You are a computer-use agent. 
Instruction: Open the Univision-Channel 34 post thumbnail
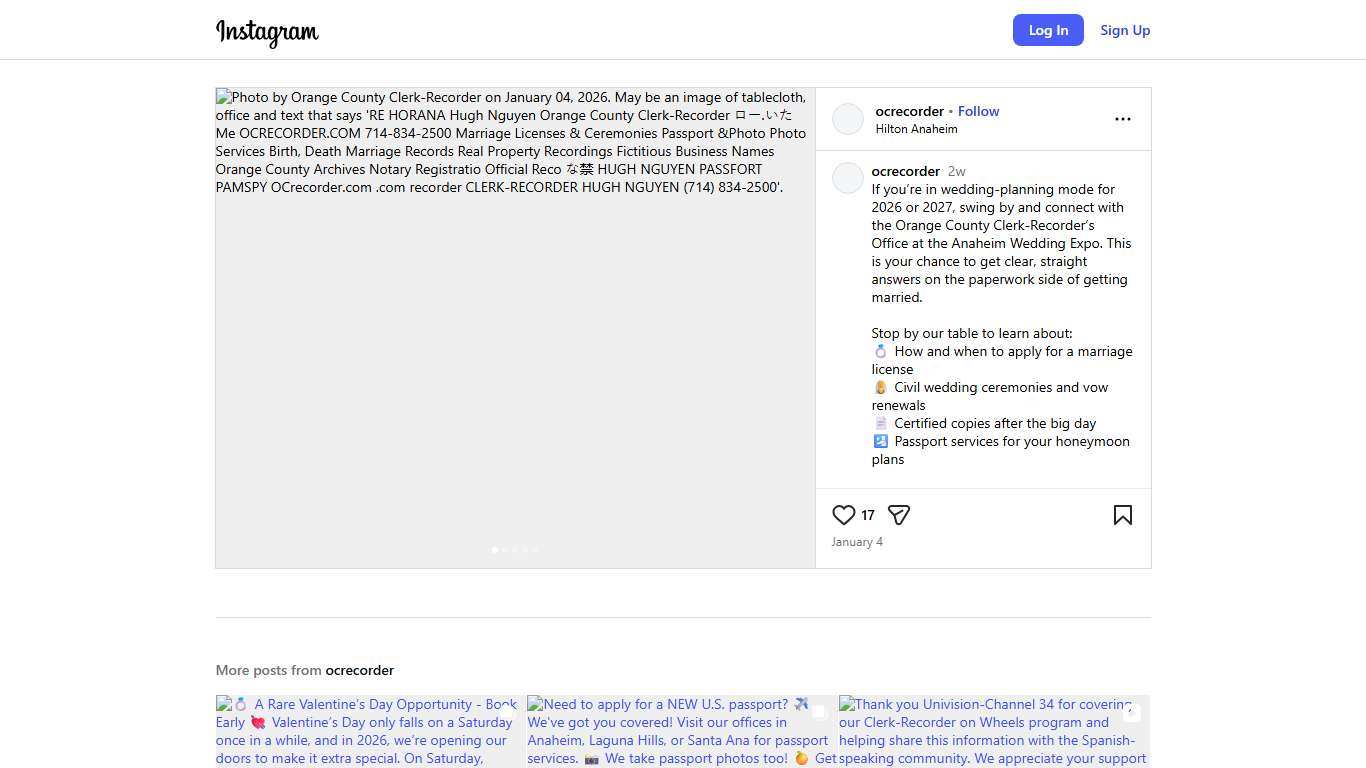coord(994,731)
